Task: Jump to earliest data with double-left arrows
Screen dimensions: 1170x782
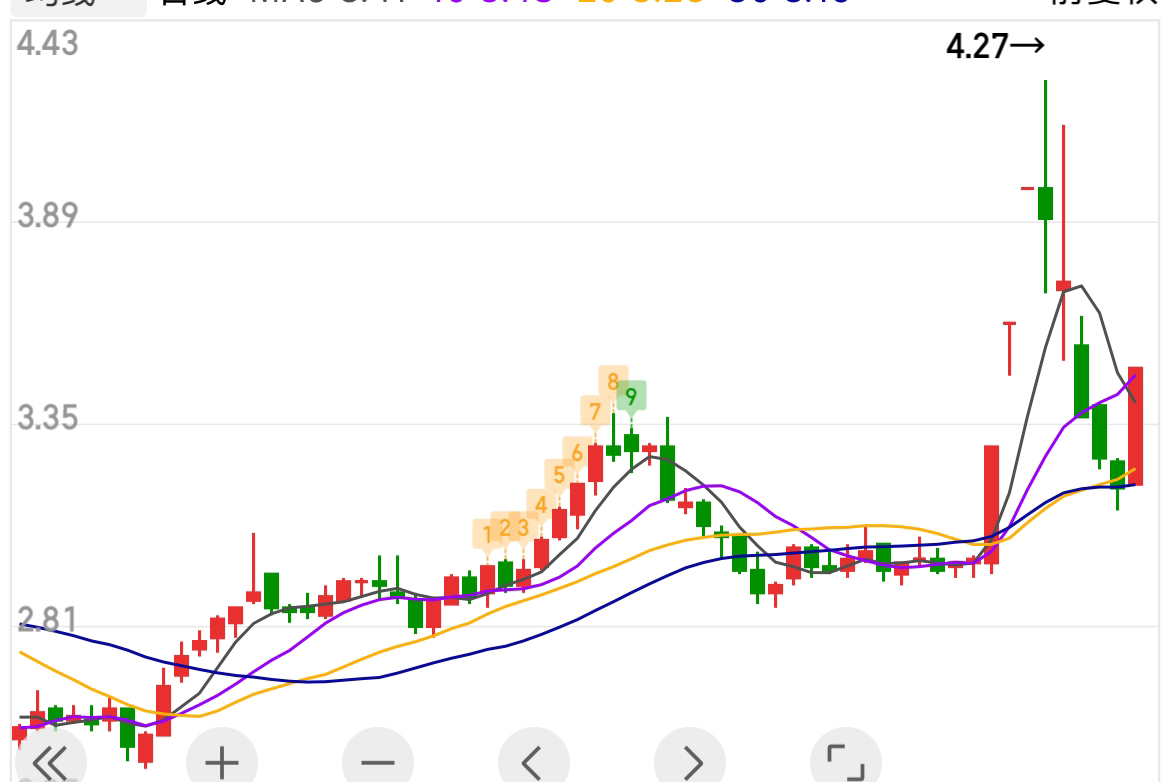Action: tap(51, 761)
